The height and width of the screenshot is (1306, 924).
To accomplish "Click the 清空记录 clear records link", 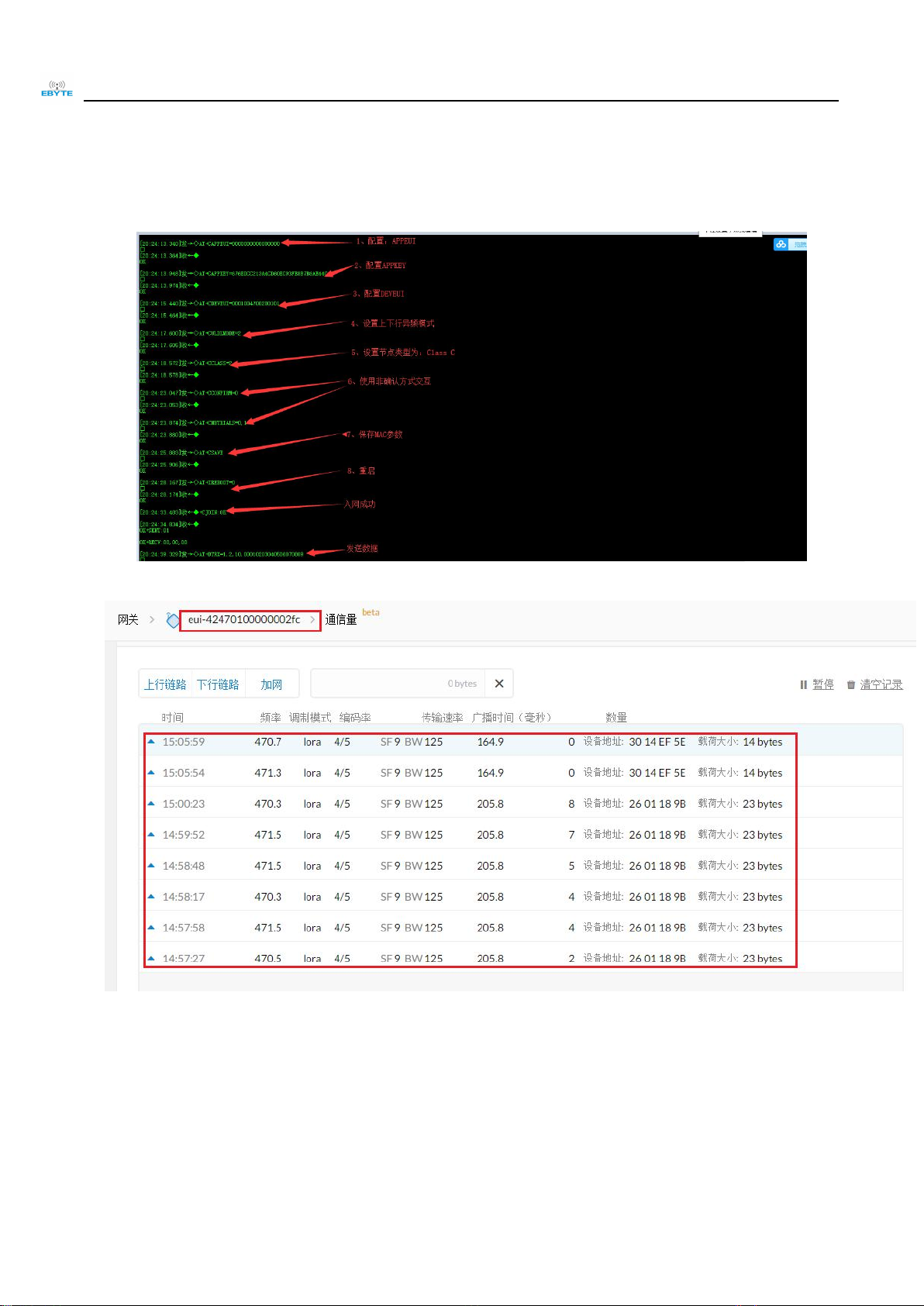I will point(881,684).
